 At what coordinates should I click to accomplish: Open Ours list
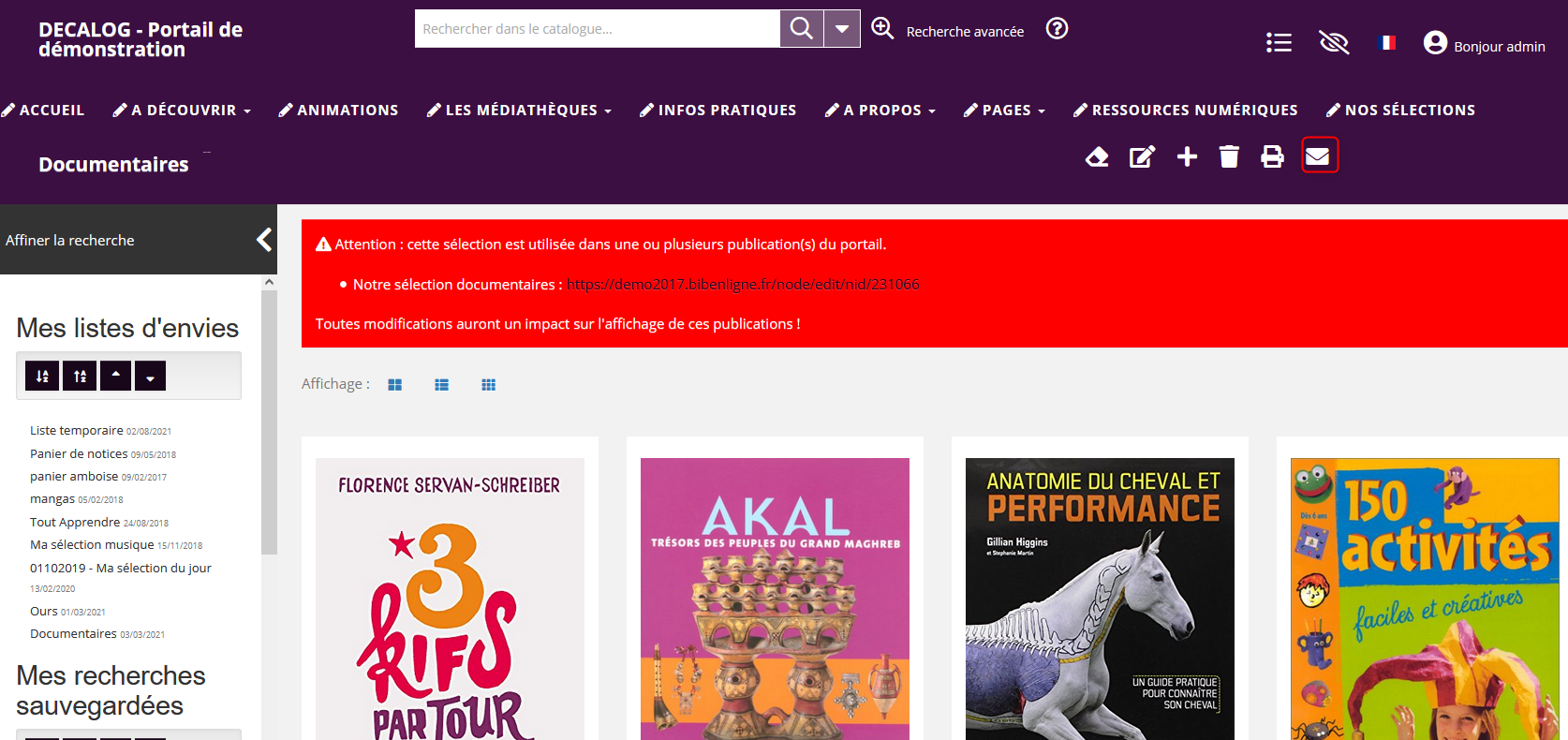click(44, 611)
